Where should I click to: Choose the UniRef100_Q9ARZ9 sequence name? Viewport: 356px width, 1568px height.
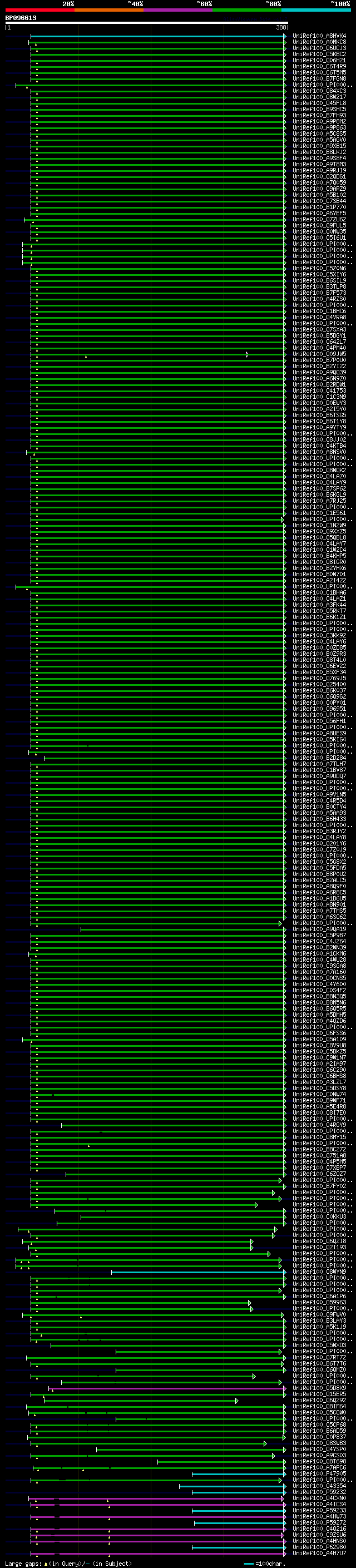click(x=319, y=189)
